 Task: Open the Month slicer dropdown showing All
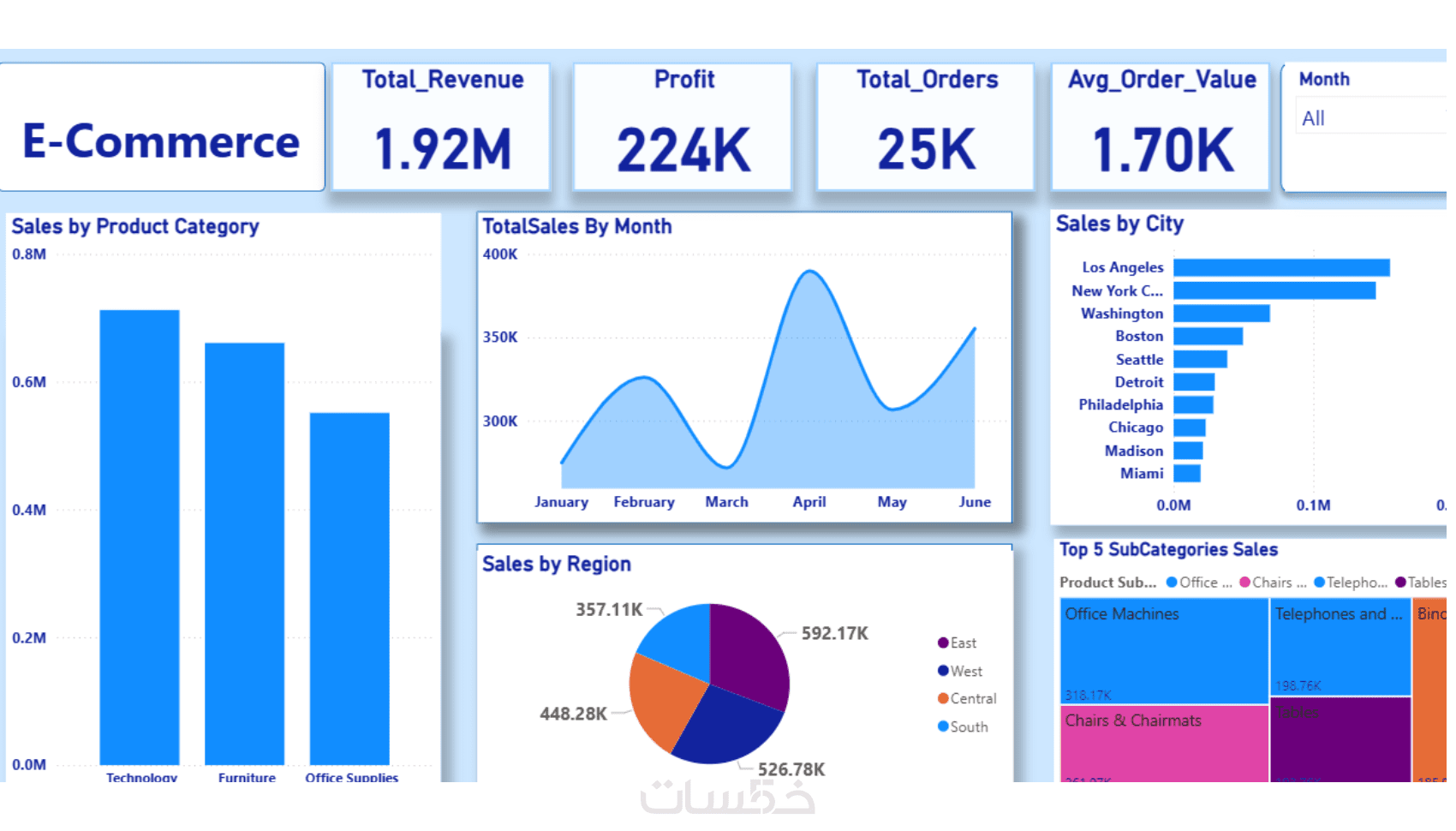pyautogui.click(x=1370, y=118)
